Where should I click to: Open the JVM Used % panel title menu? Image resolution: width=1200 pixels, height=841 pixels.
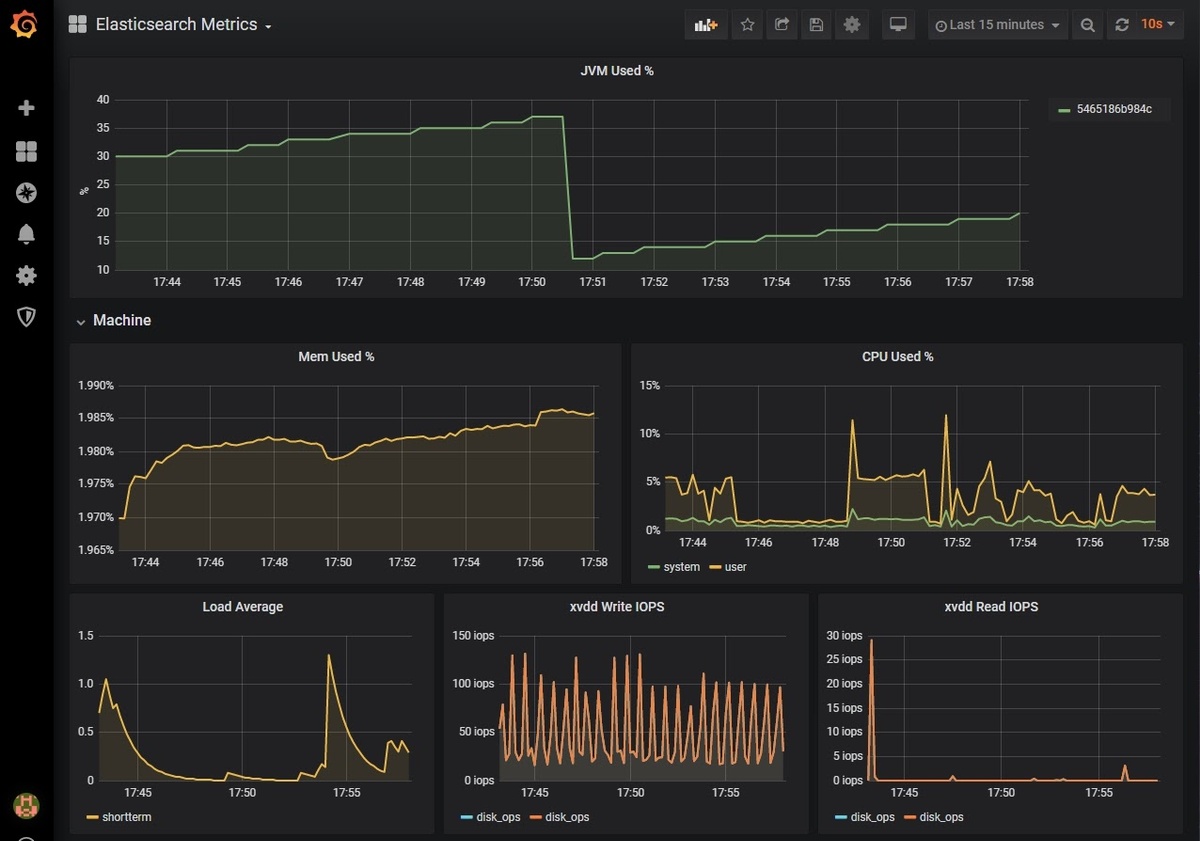point(617,71)
